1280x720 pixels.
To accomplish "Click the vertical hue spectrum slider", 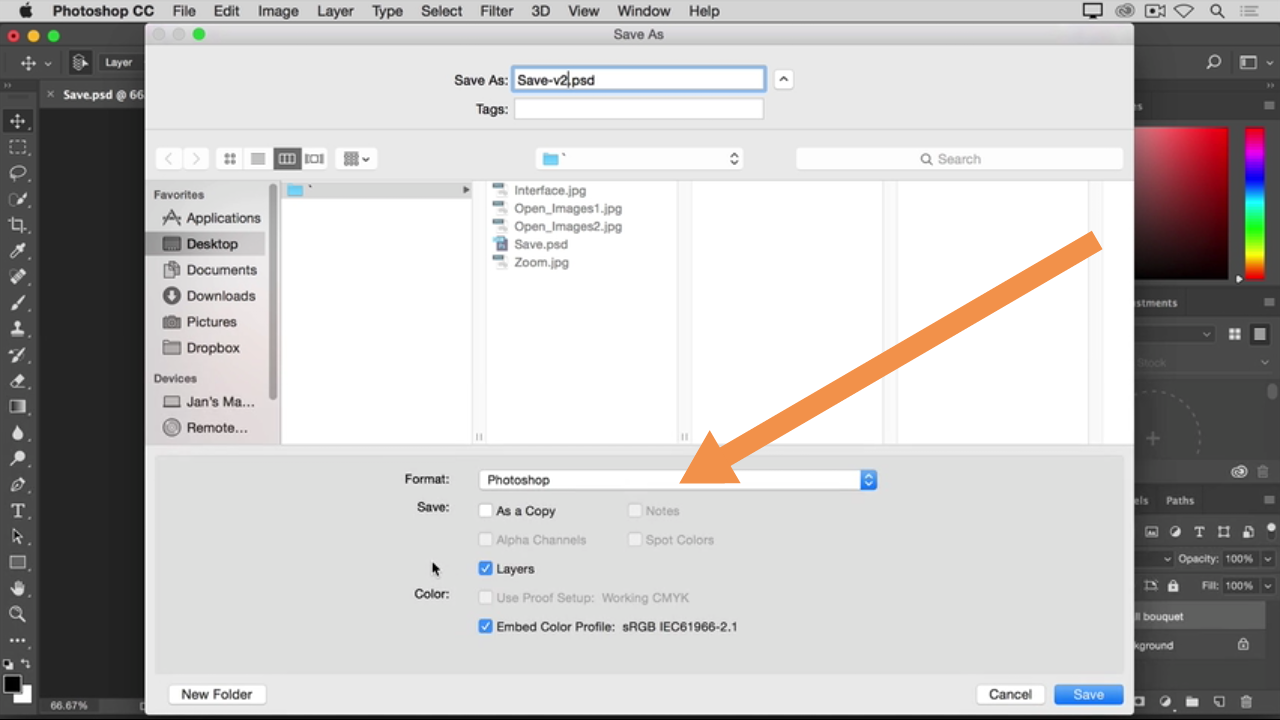I will [1254, 203].
